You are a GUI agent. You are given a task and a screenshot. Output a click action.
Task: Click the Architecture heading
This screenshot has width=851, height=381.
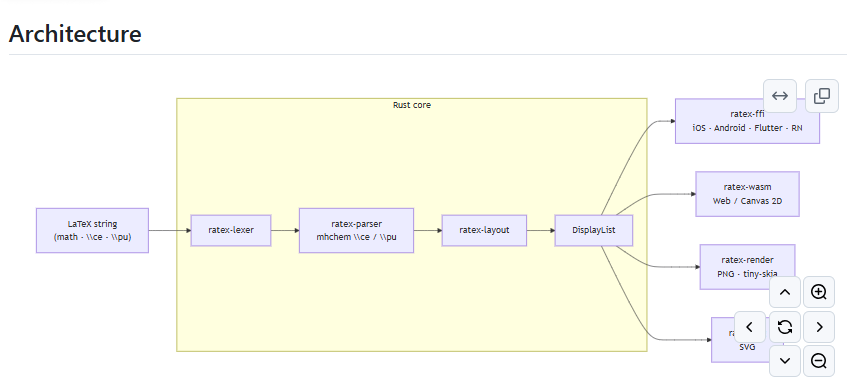(x=75, y=34)
